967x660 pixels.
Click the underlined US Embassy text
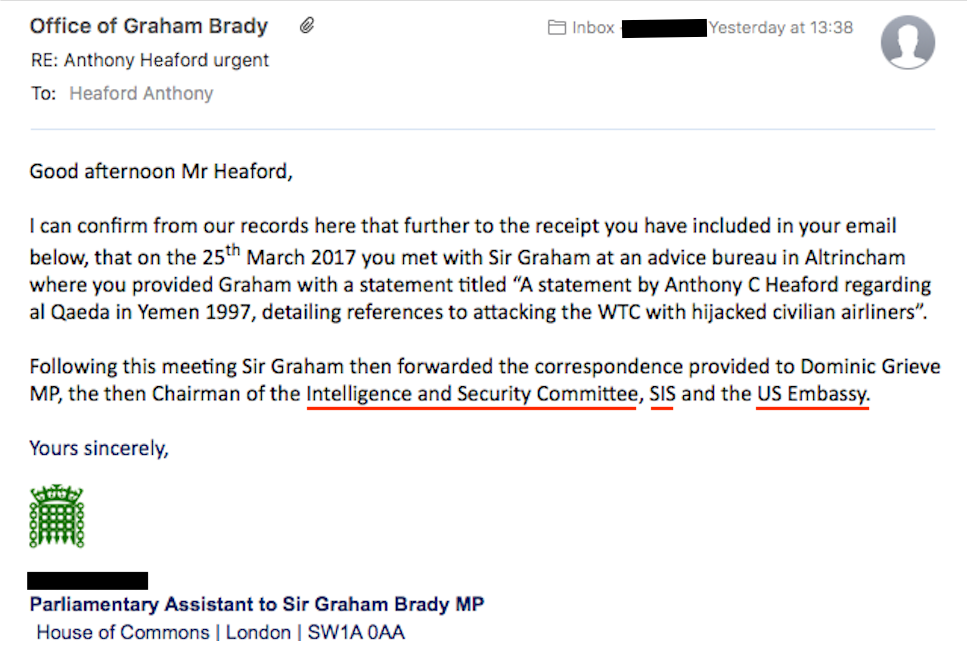pos(812,393)
